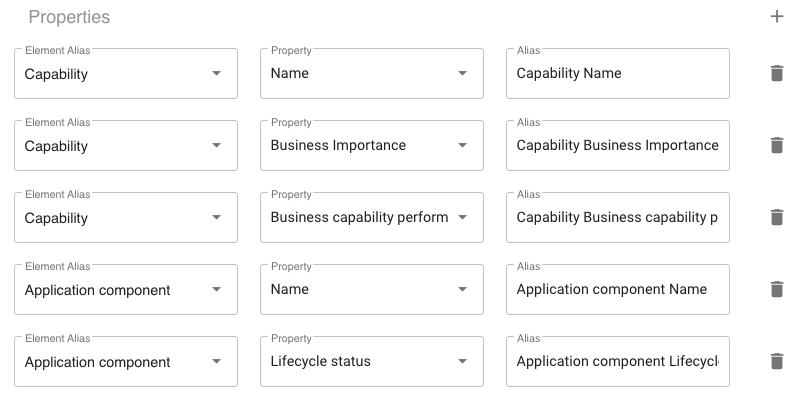Expand the Lifecycle status property dropdown
This screenshot has width=812, height=402.
tap(371, 362)
